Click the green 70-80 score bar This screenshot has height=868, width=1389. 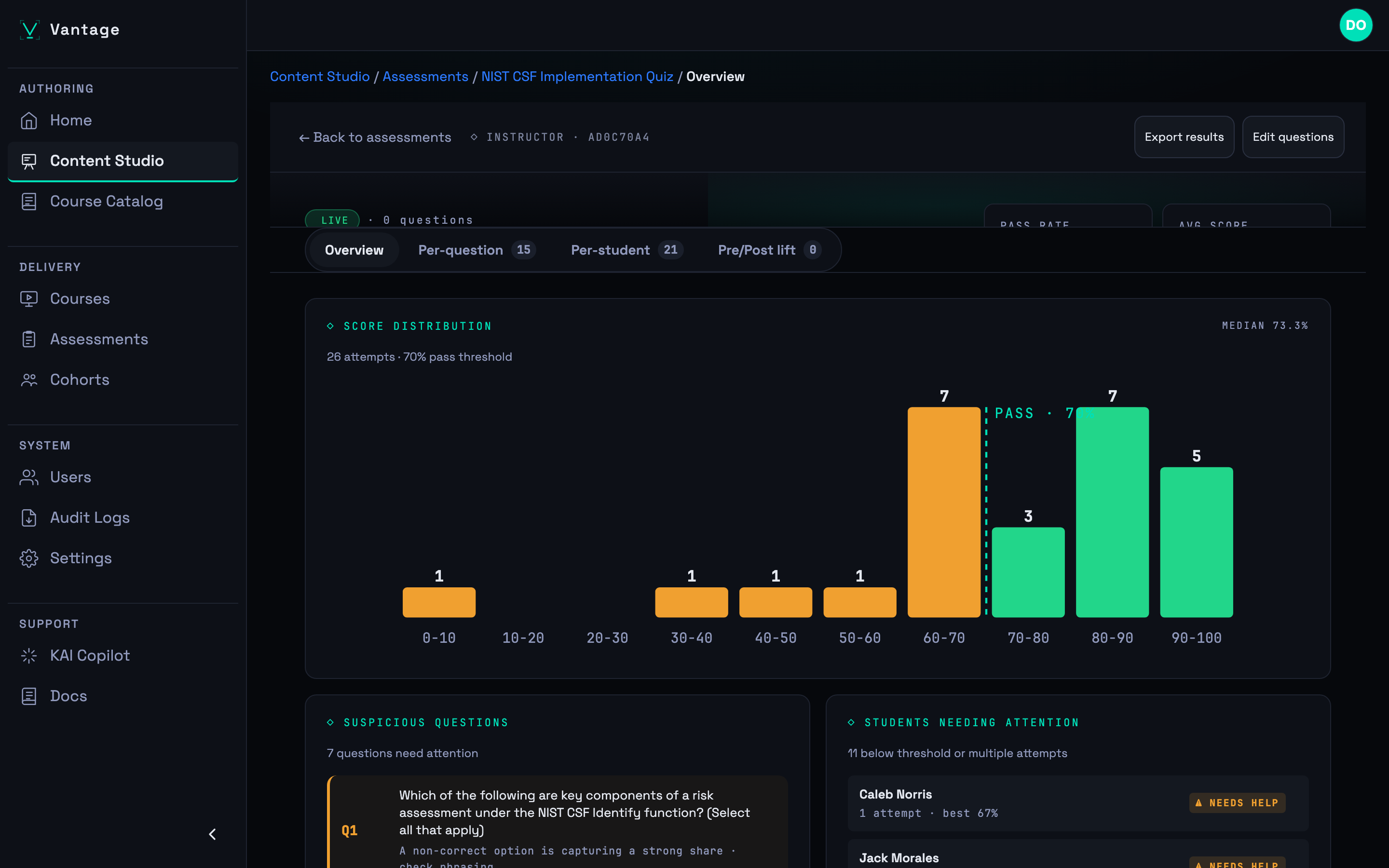[x=1028, y=572]
